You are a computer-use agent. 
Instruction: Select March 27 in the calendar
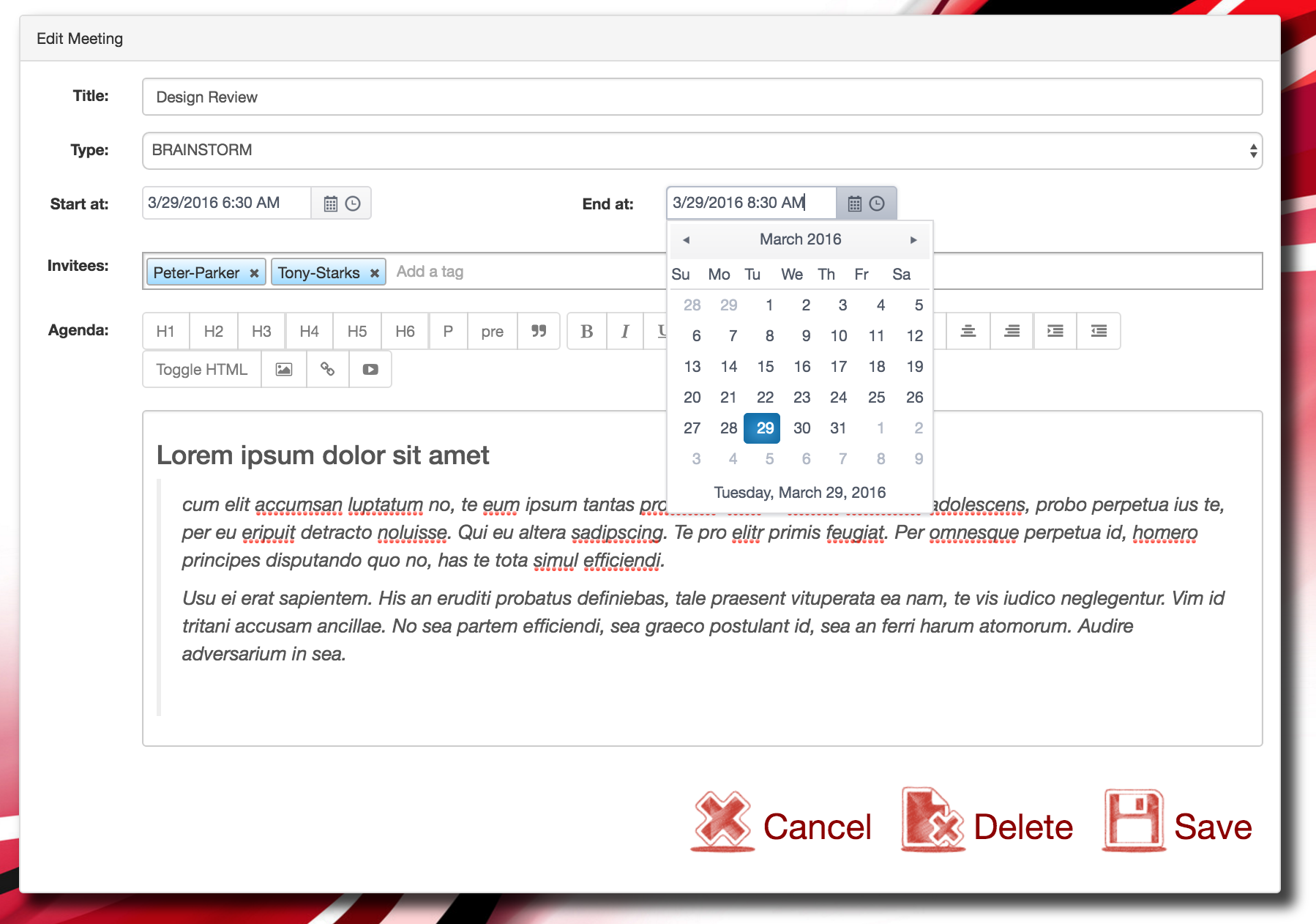[692, 428]
